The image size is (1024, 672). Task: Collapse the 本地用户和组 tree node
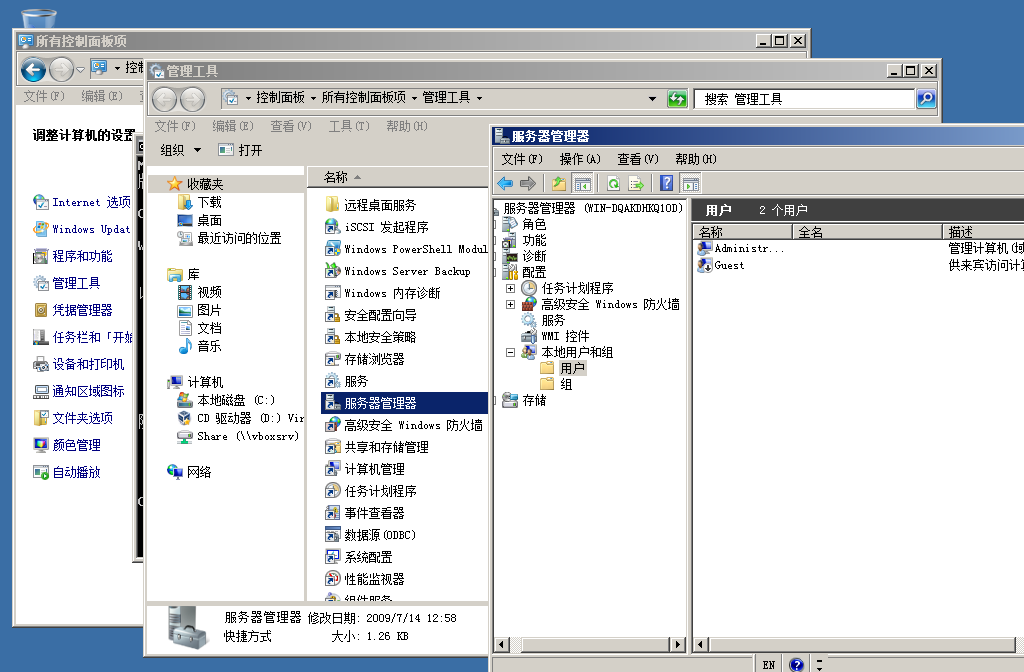click(510, 352)
